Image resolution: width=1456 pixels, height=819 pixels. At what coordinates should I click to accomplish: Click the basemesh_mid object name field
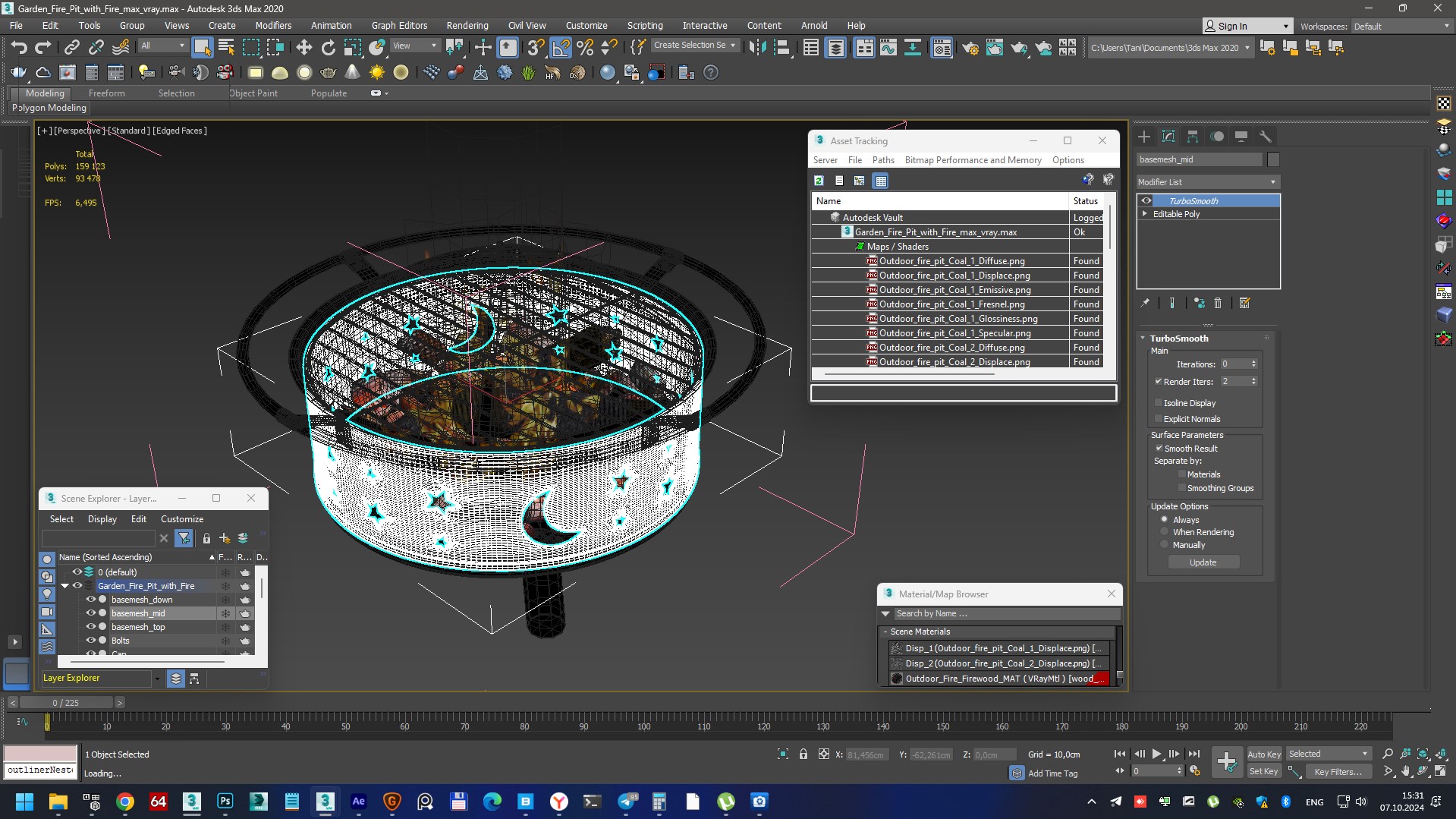1199,159
